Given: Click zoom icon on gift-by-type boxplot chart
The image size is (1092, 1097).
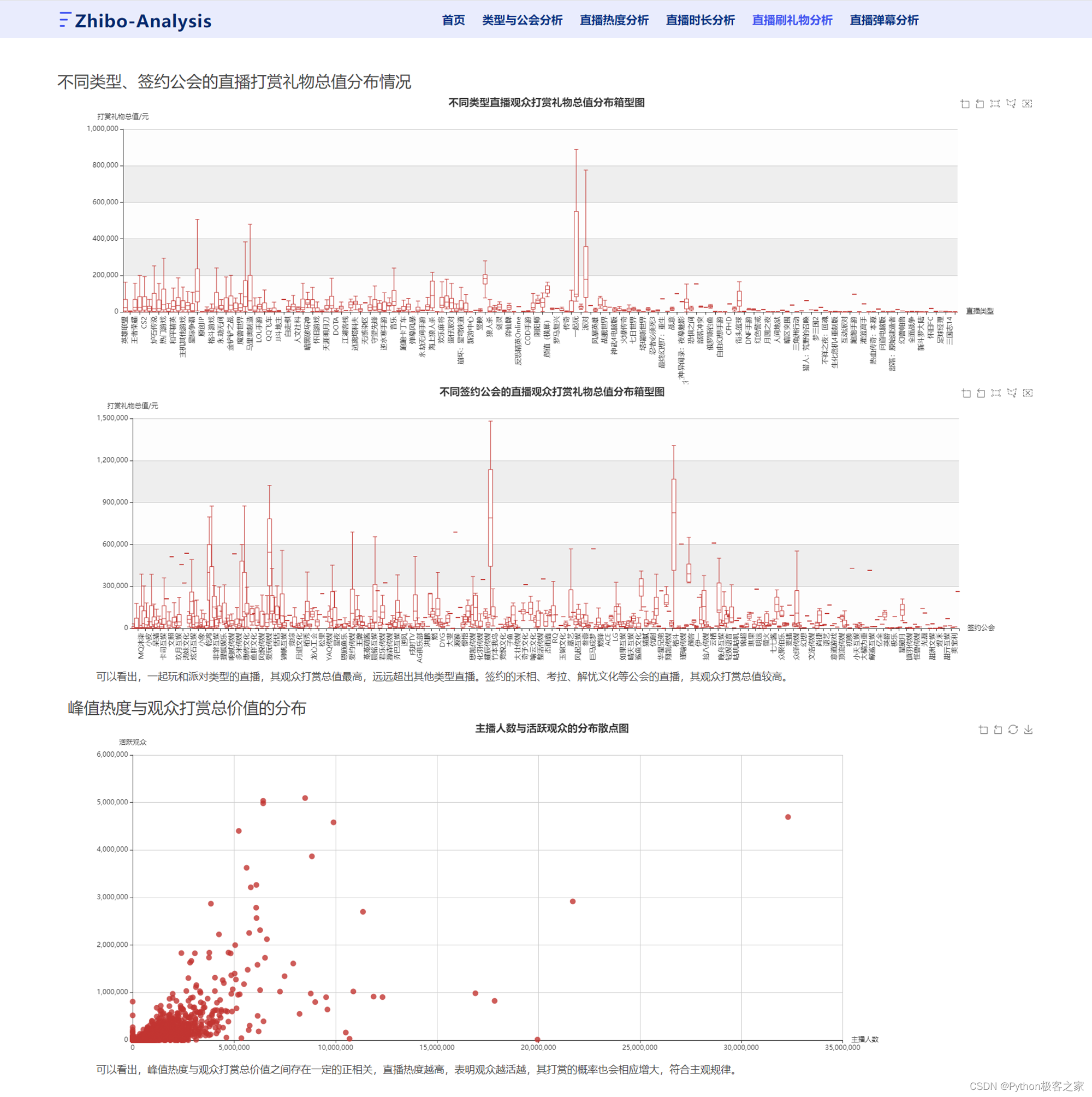Looking at the screenshot, I should pyautogui.click(x=965, y=104).
